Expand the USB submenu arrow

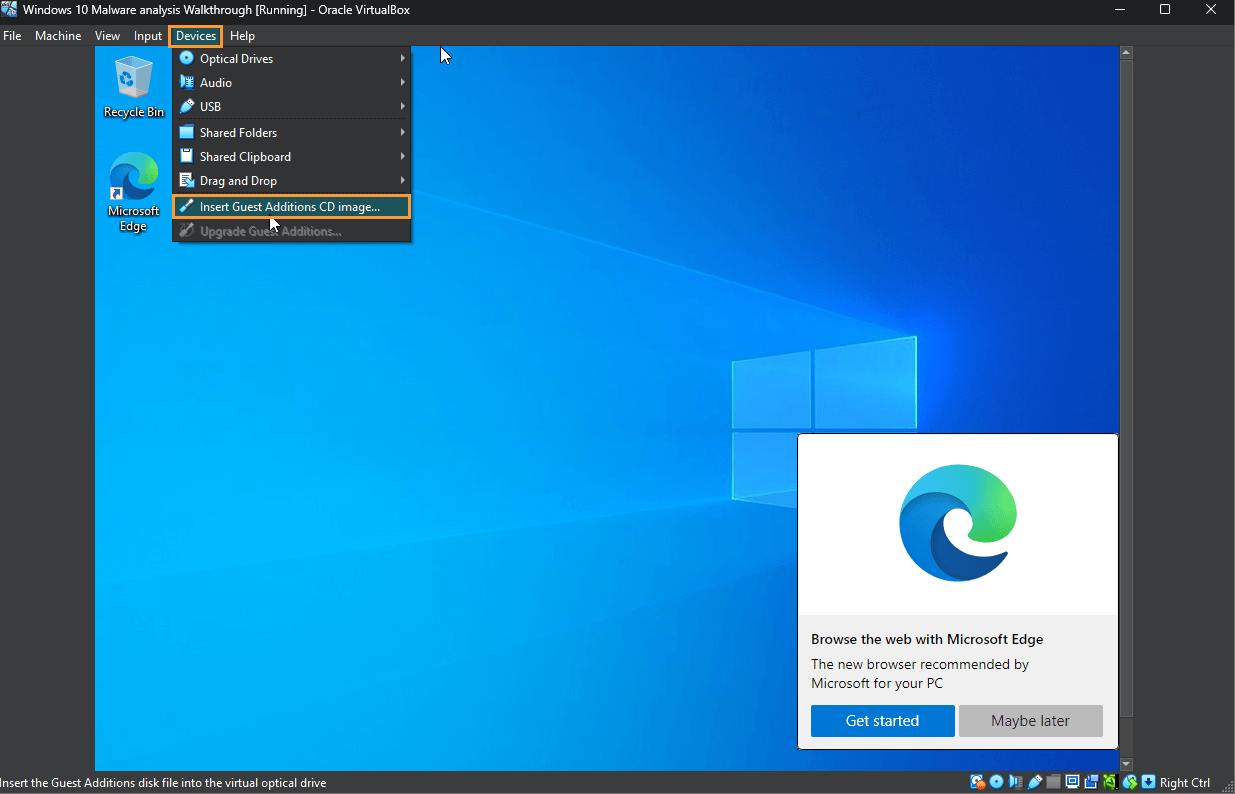(x=403, y=106)
